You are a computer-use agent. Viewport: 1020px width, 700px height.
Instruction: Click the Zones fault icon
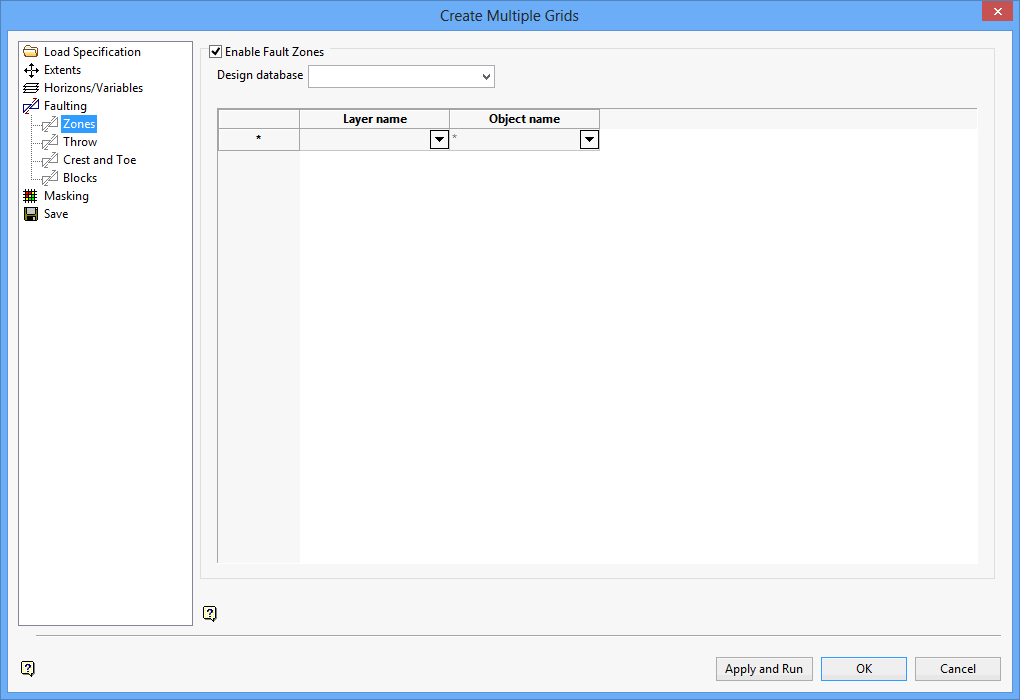50,124
